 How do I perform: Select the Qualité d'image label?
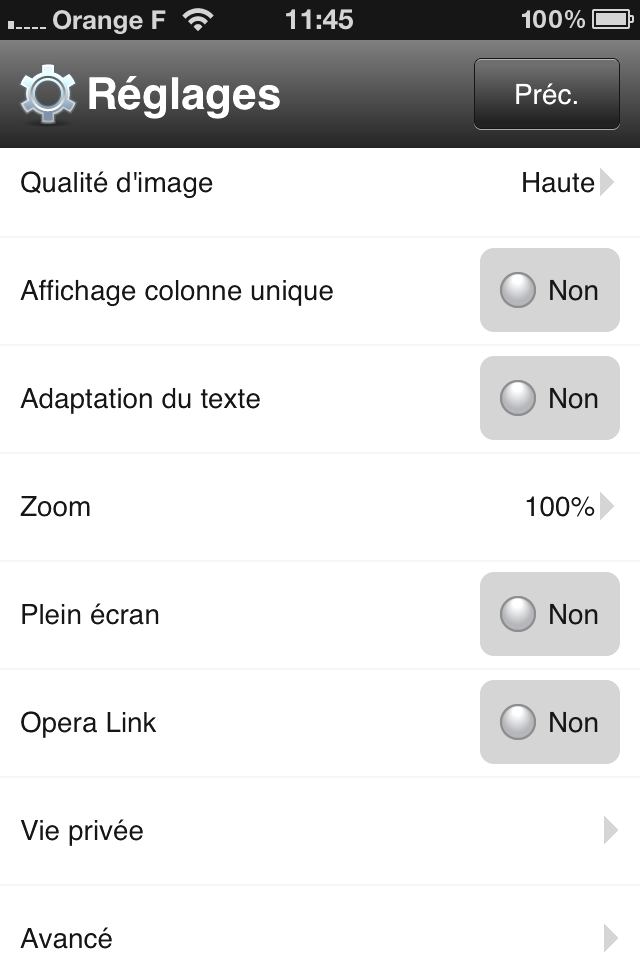coord(117,183)
